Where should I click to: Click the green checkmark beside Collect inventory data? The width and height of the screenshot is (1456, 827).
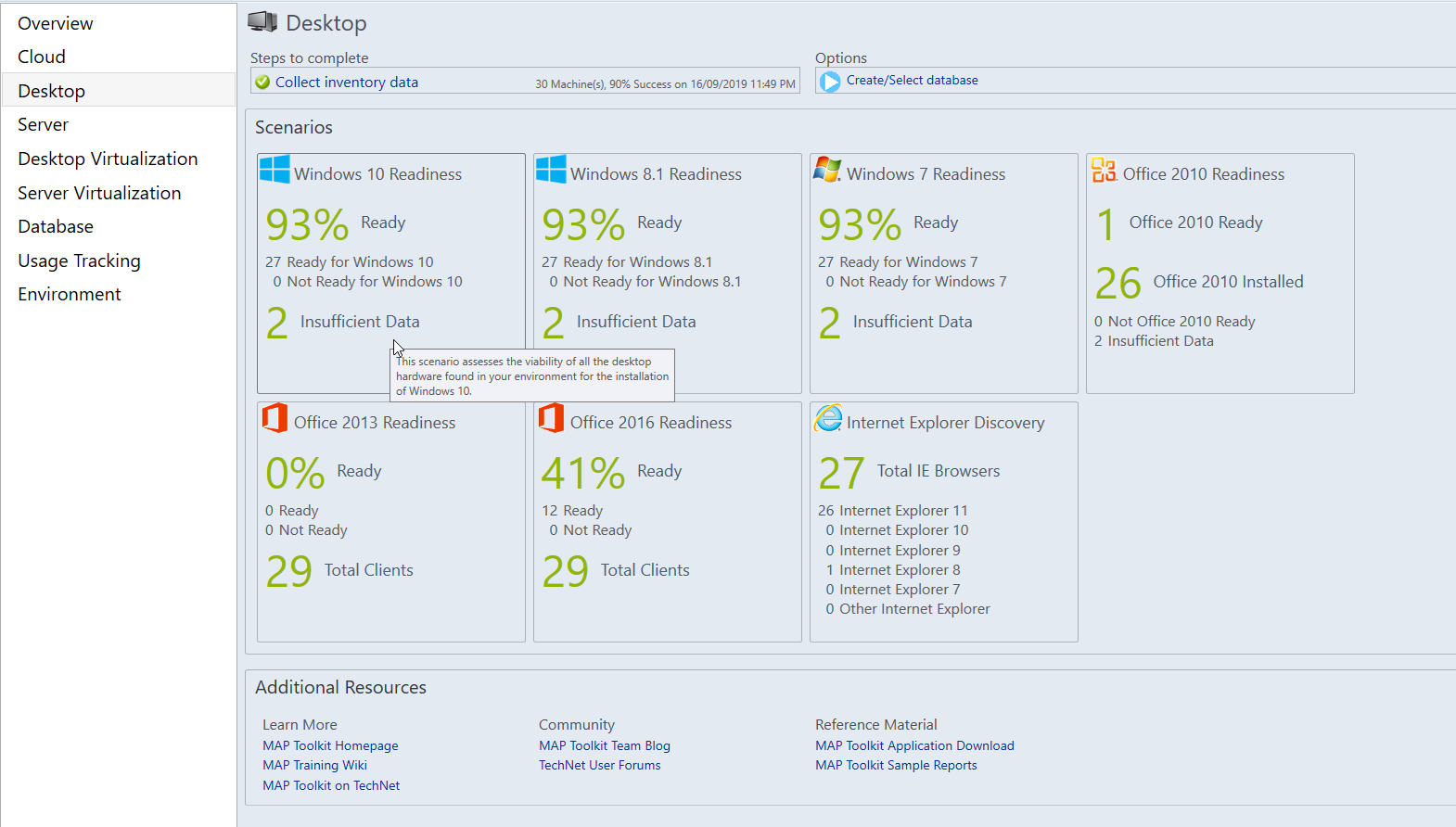(262, 83)
